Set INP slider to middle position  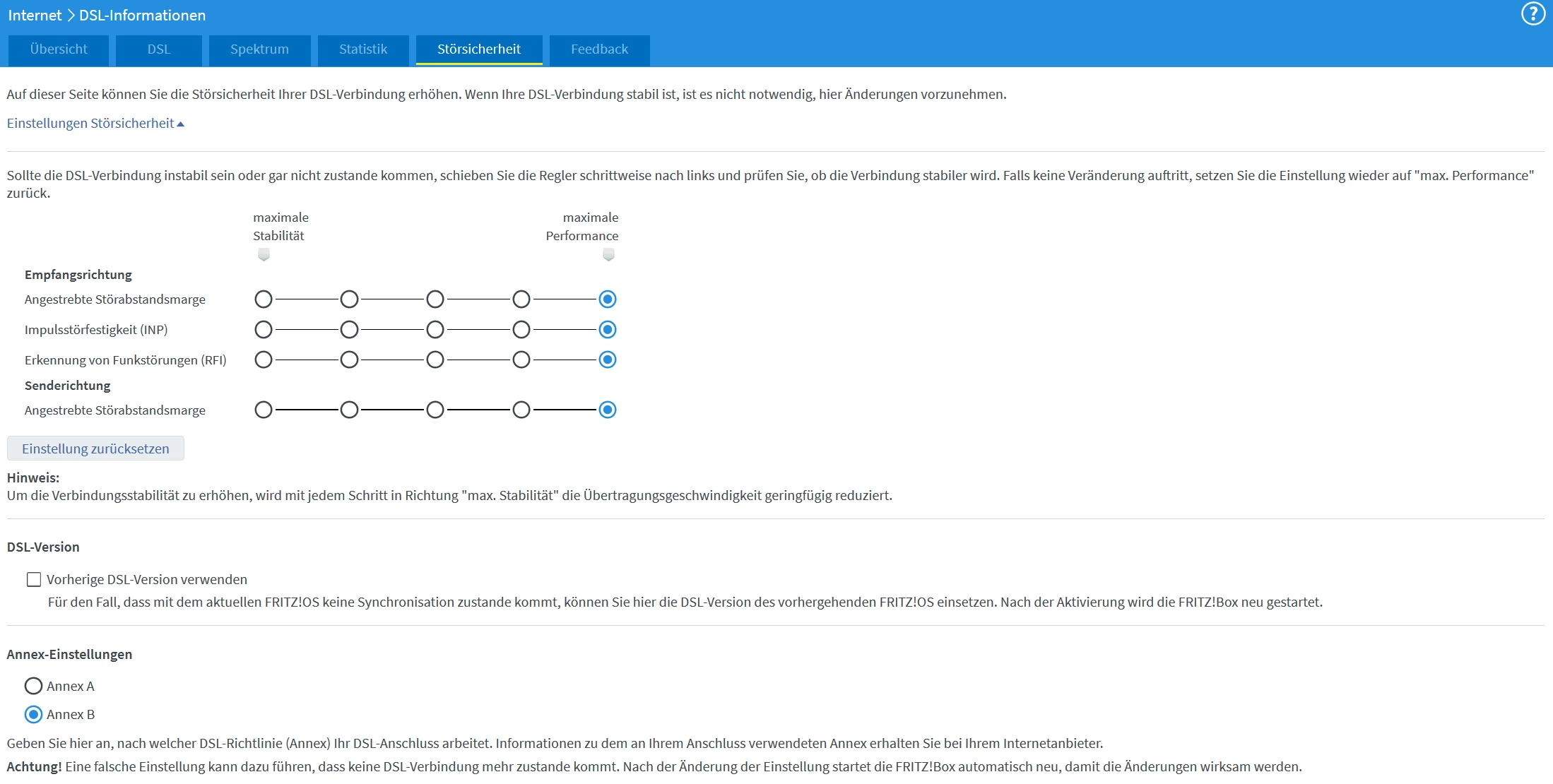click(435, 330)
